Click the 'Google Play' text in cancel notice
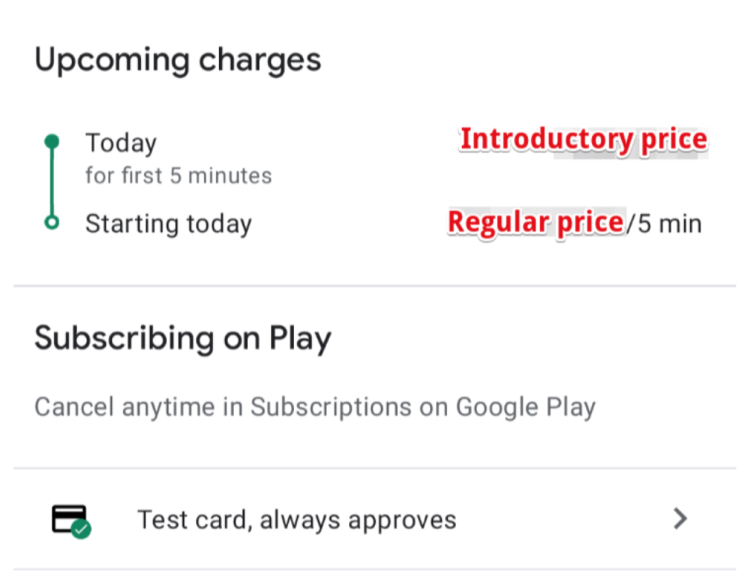The height and width of the screenshot is (584, 756). [x=526, y=407]
